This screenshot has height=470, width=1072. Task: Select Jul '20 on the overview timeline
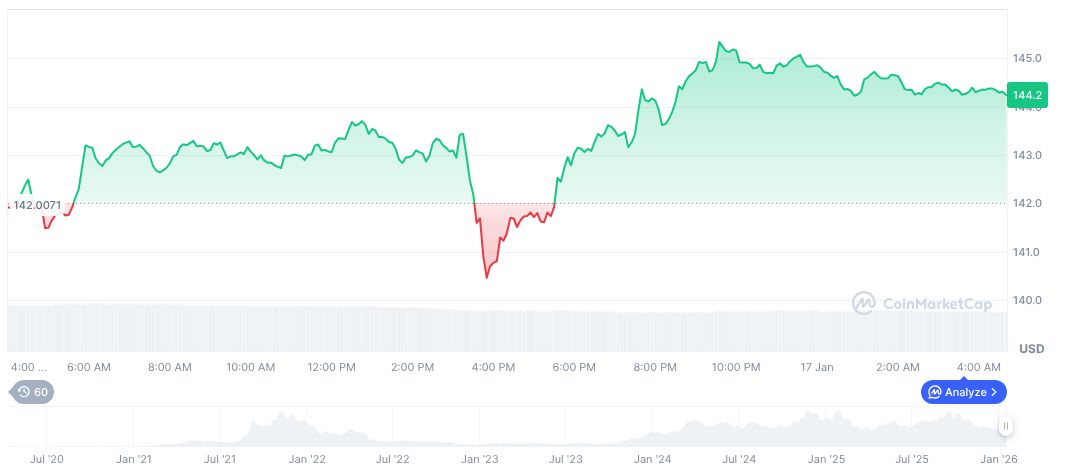[47, 459]
